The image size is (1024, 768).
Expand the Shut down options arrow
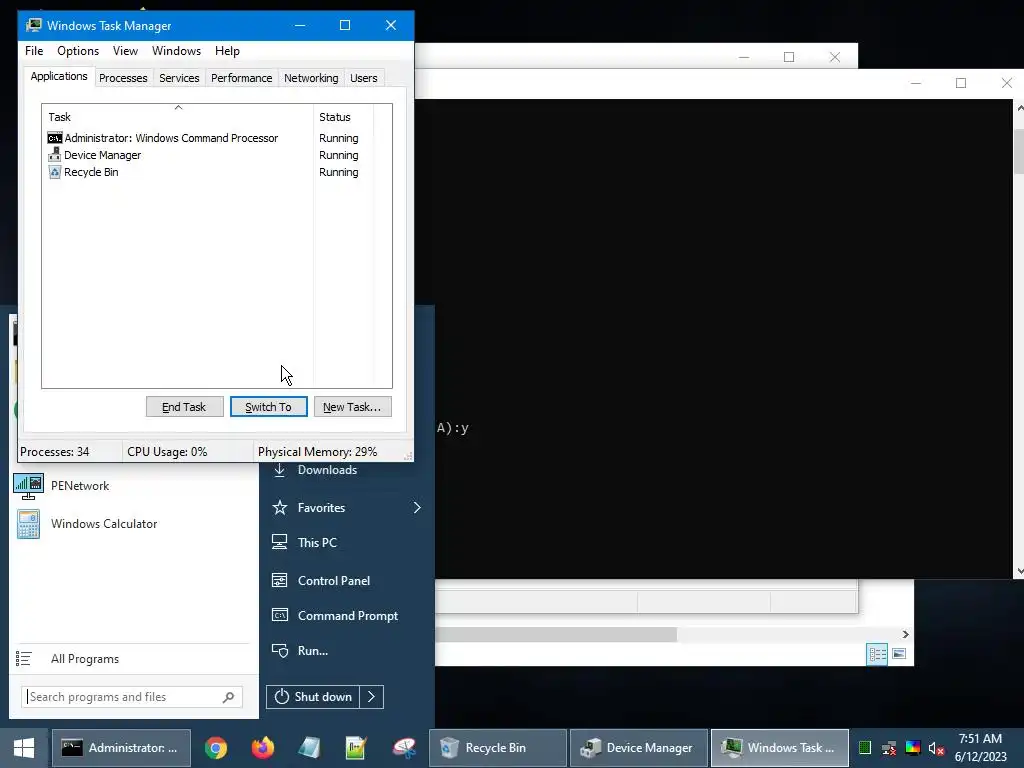click(x=372, y=697)
